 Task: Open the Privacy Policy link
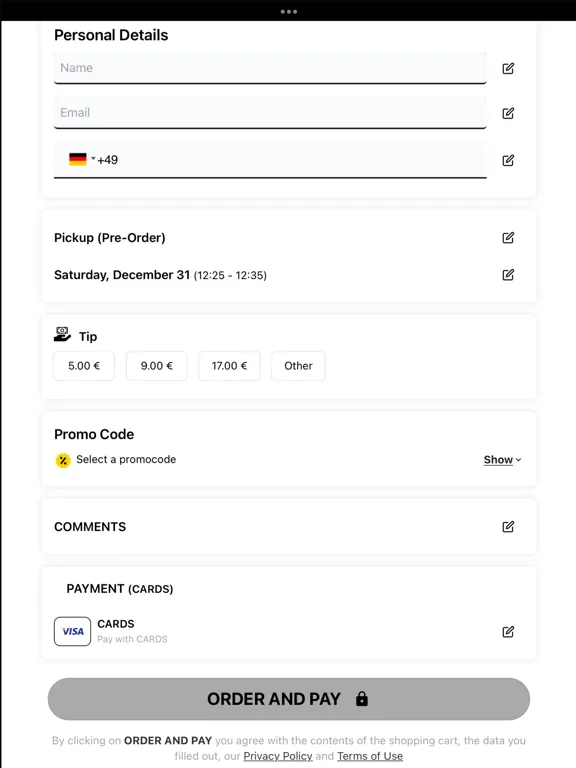[x=278, y=756]
